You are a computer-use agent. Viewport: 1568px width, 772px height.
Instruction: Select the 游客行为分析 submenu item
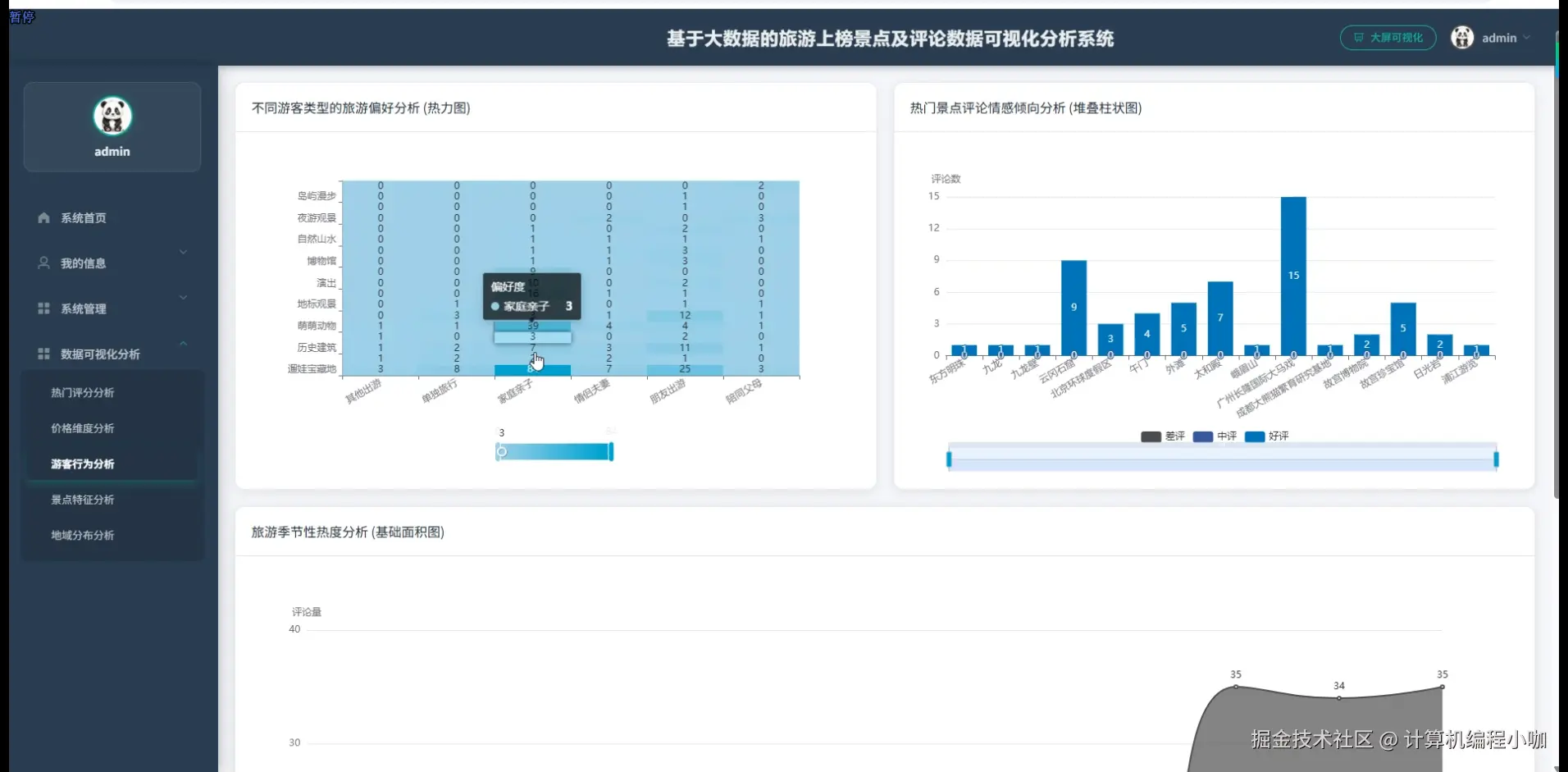pos(82,464)
